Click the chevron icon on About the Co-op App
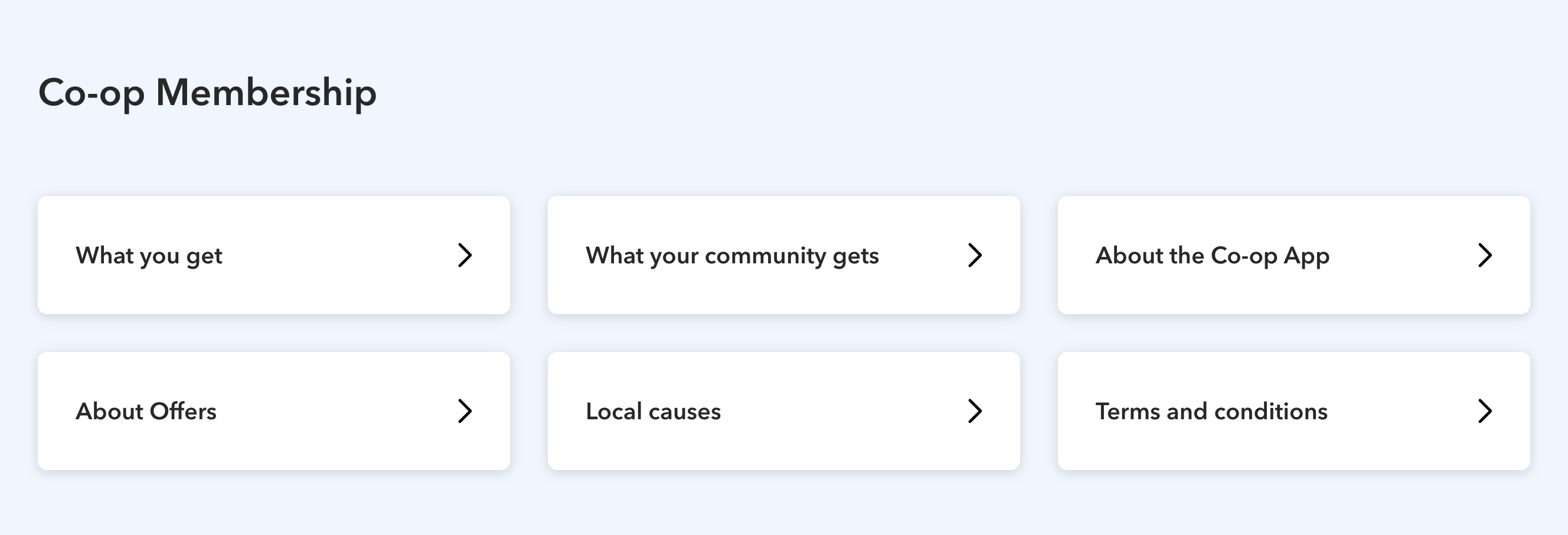Viewport: 1568px width, 535px height. 1485,255
